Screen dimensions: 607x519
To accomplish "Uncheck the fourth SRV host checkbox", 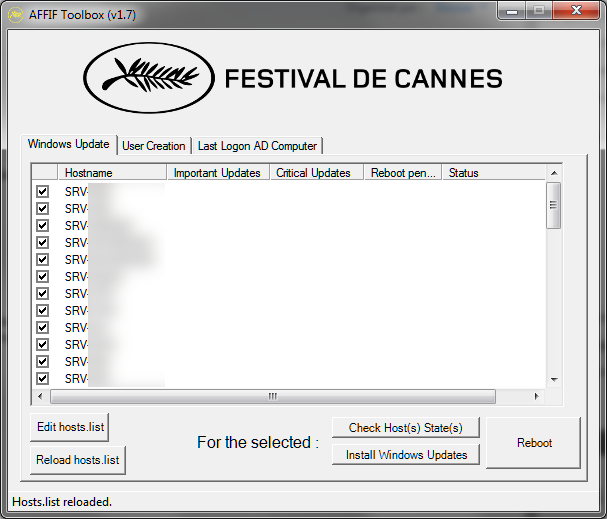I will (43, 243).
